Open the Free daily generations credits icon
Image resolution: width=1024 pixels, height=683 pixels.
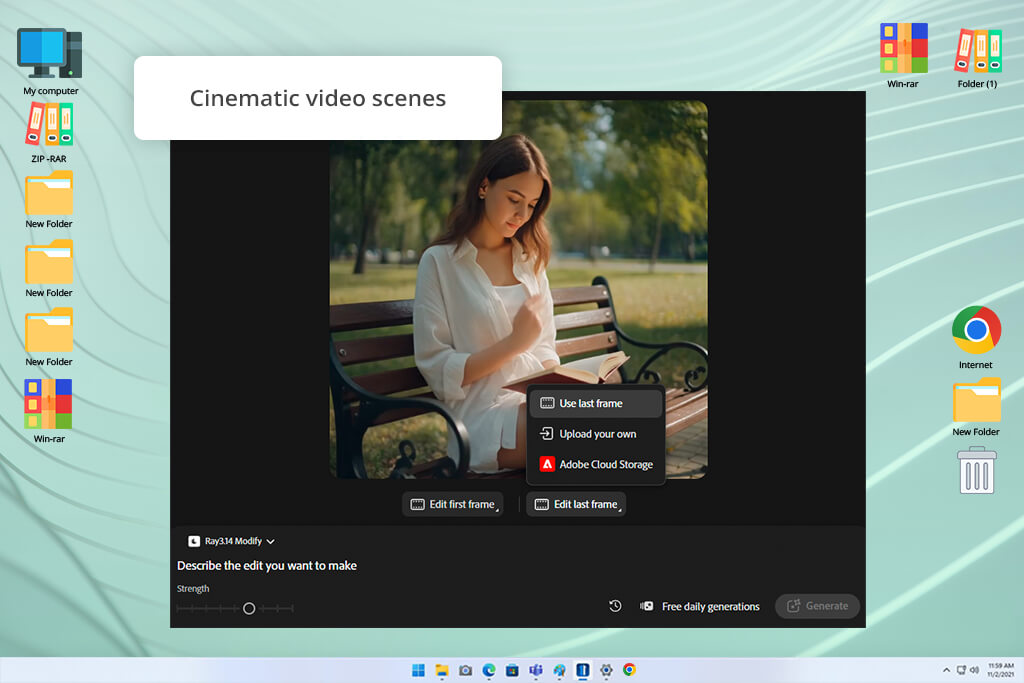647,606
